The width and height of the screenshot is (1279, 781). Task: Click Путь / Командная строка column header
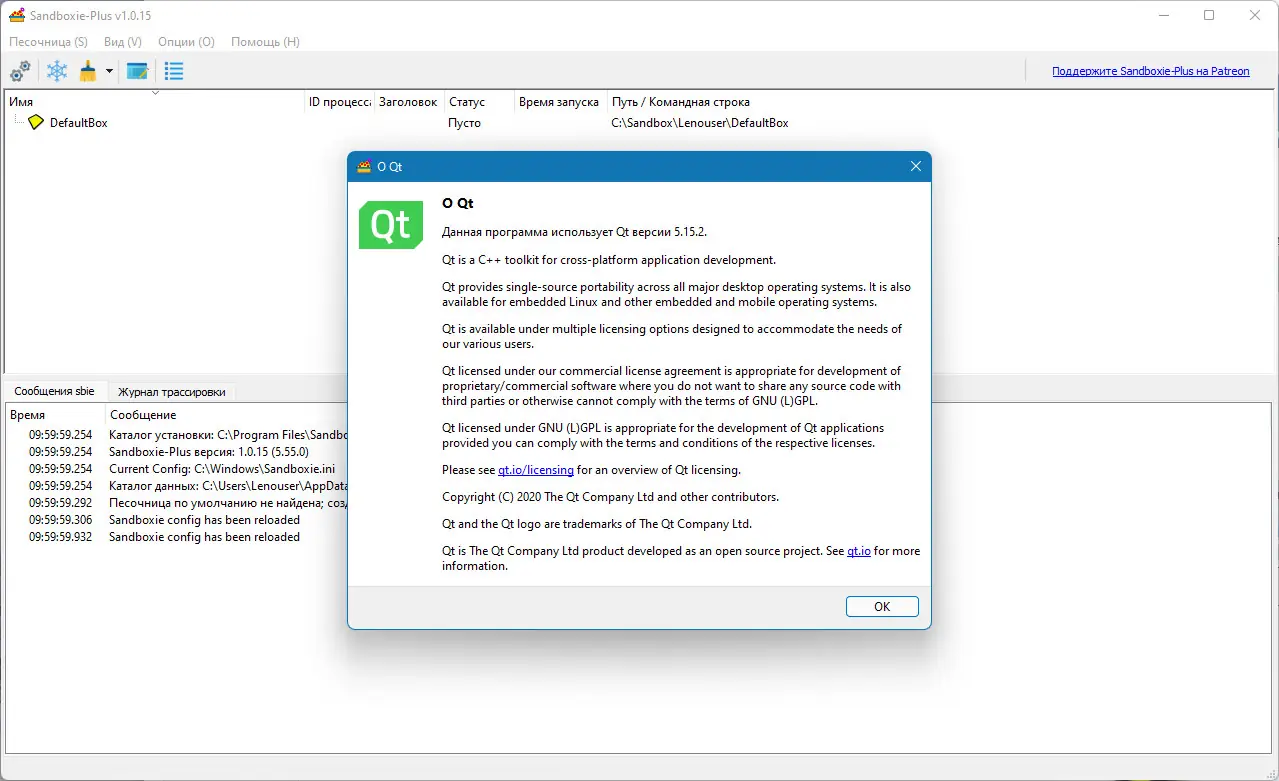(x=681, y=102)
